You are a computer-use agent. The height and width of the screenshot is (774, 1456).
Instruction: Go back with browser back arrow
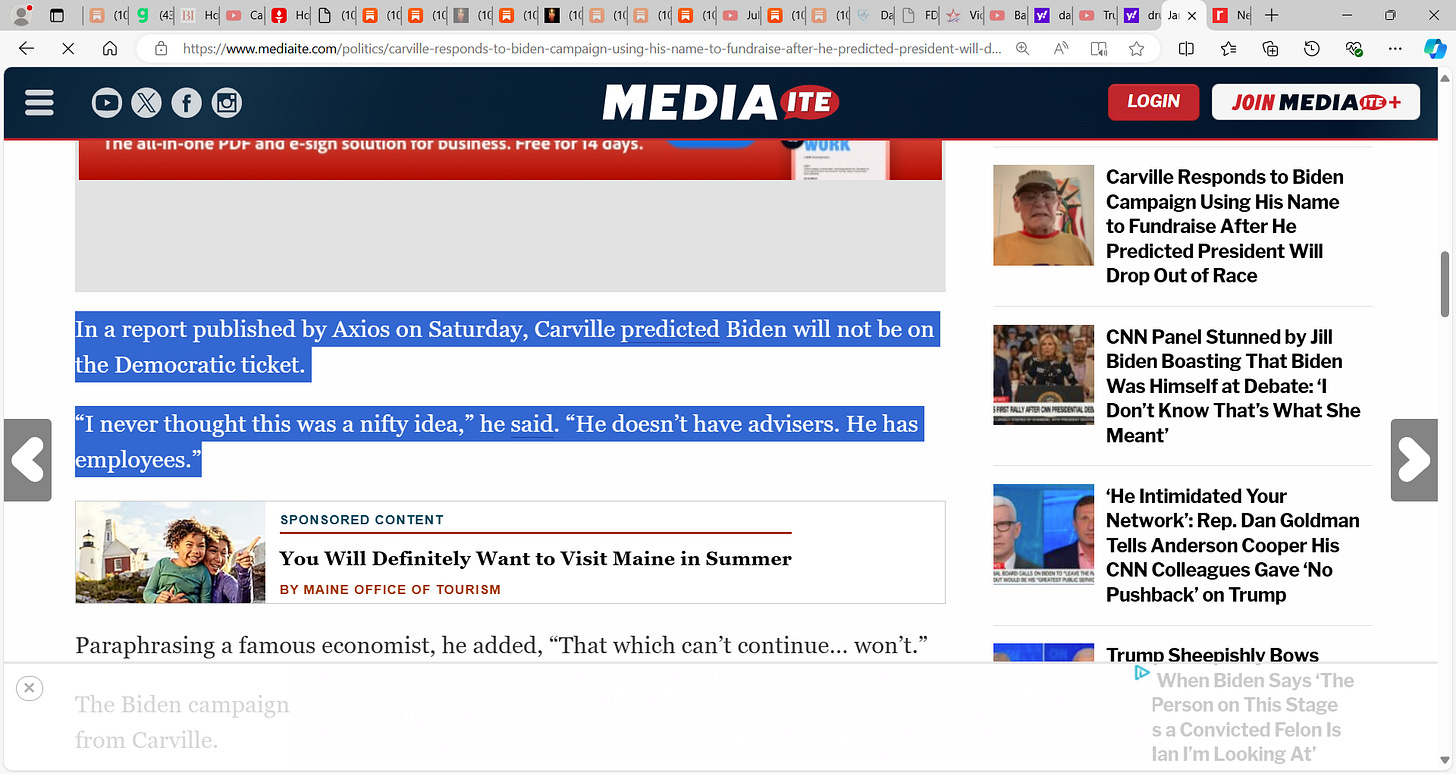26,48
